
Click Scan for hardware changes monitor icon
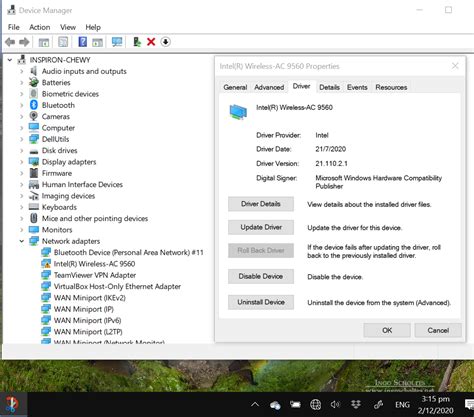pos(117,42)
